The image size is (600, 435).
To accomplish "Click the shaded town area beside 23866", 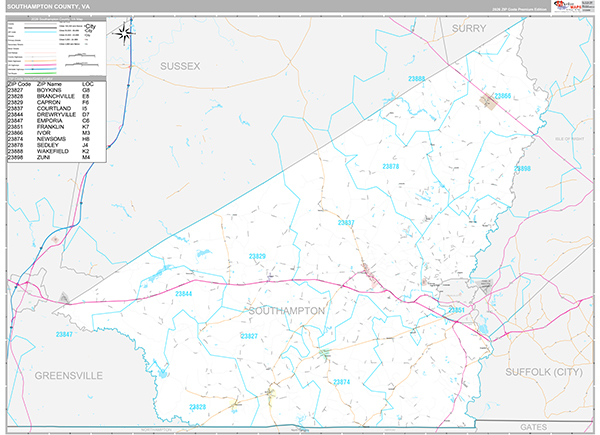I will 491,100.
